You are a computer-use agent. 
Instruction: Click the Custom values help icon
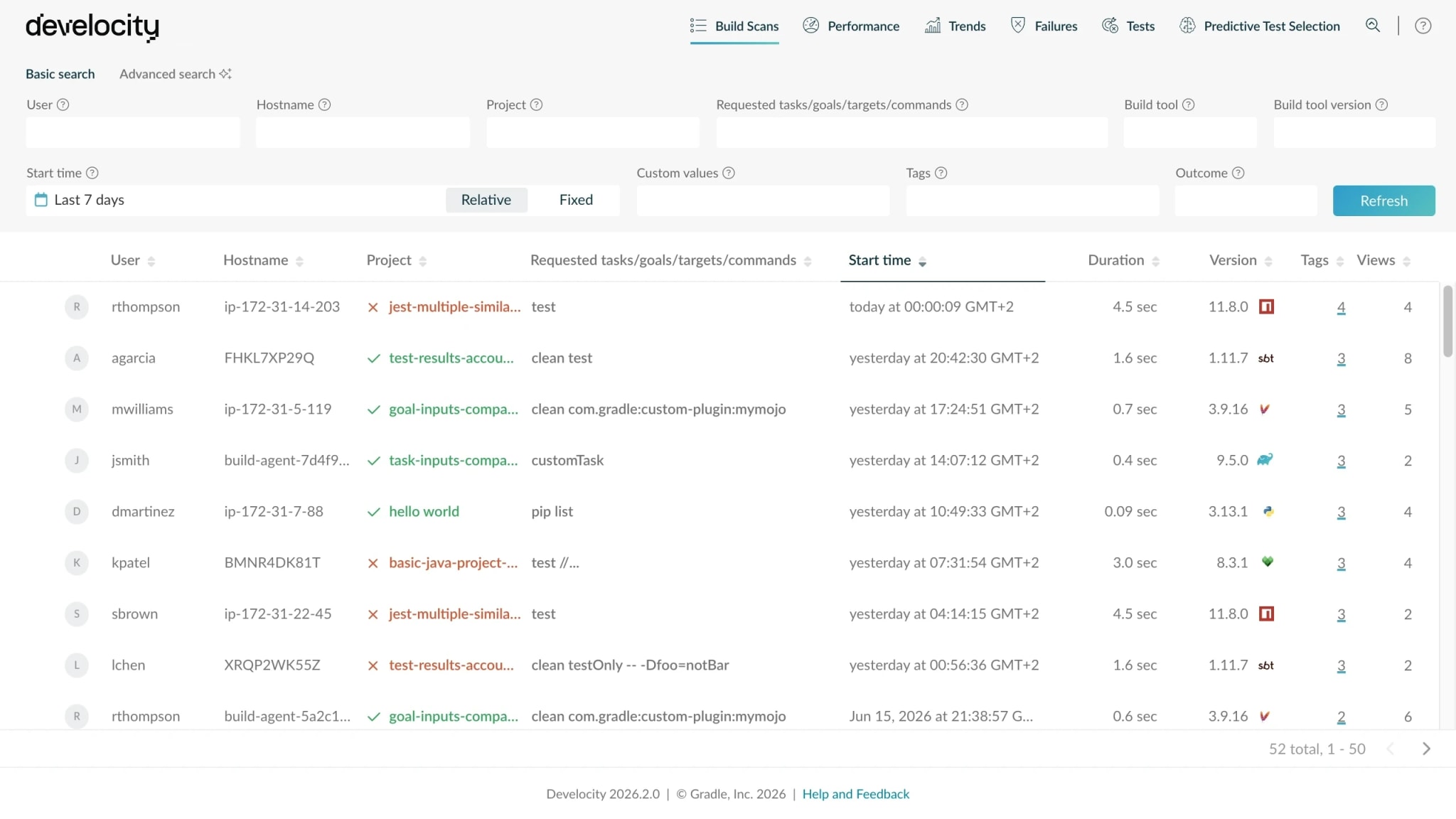pos(729,173)
